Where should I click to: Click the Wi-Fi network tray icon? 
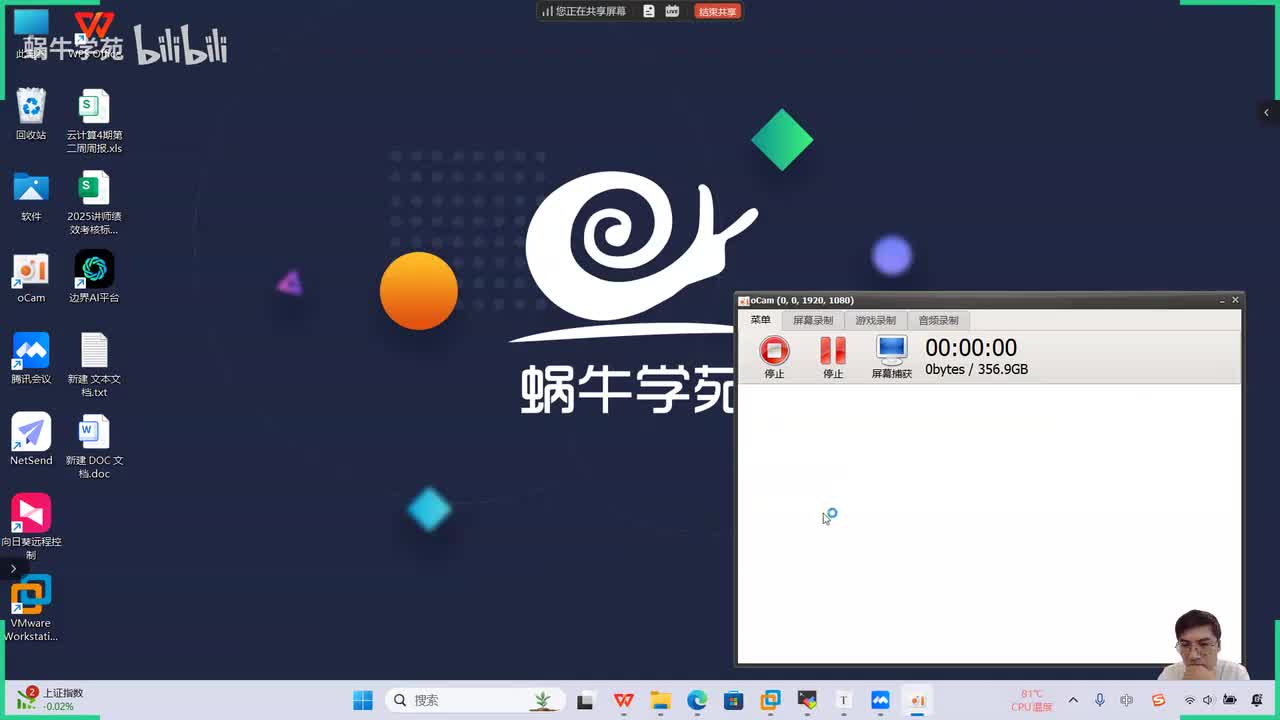point(1190,700)
